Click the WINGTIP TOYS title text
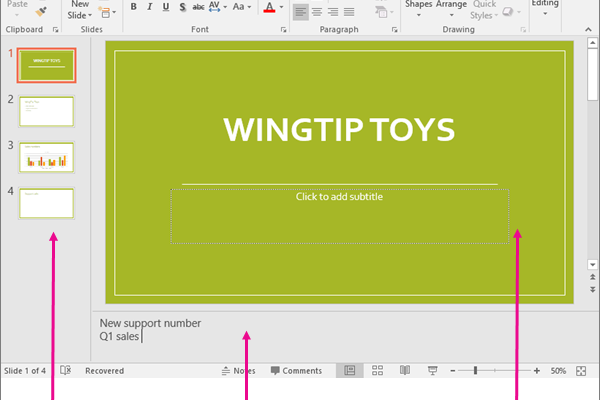Image resolution: width=600 pixels, height=400 pixels. (x=339, y=129)
